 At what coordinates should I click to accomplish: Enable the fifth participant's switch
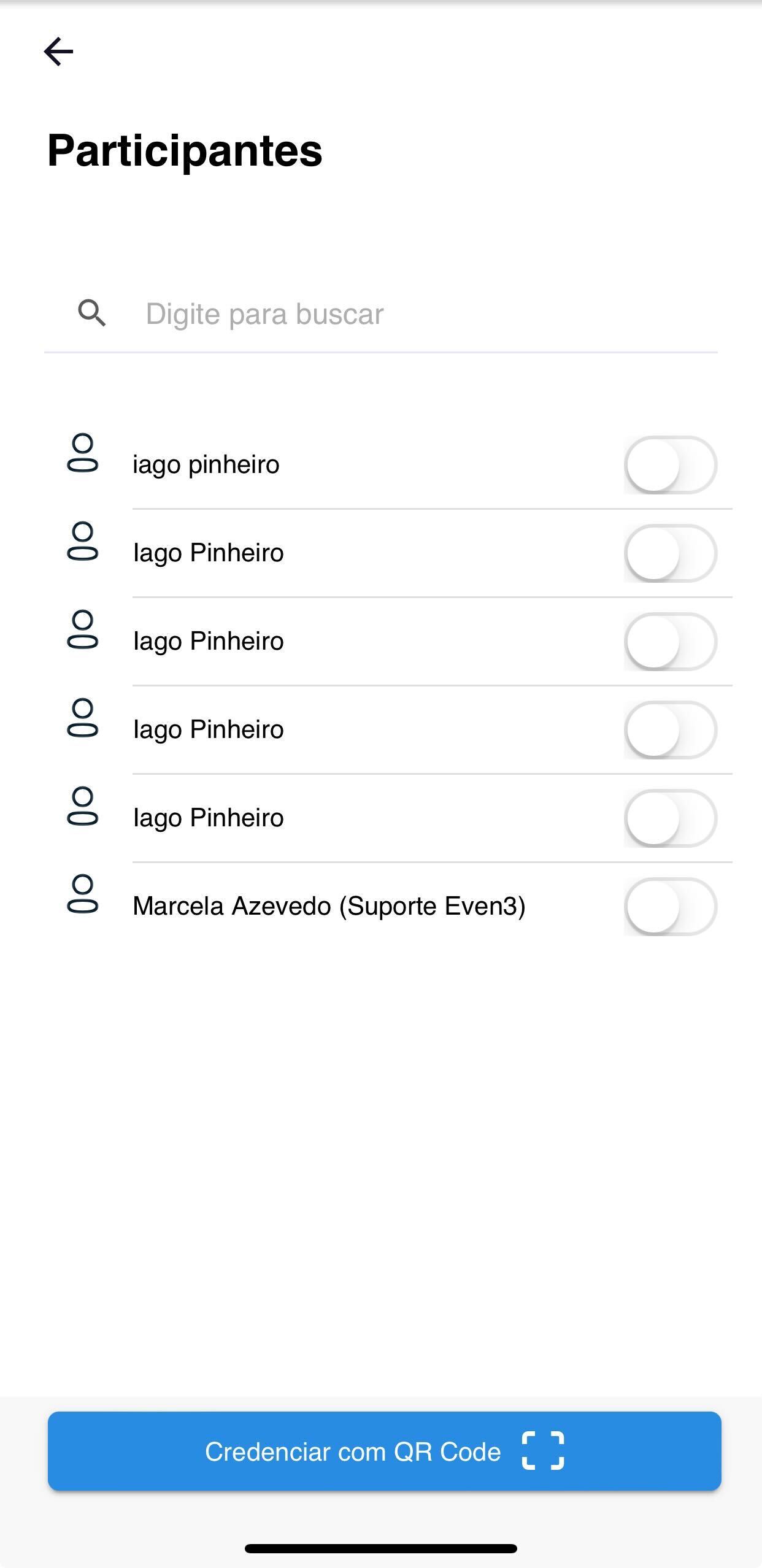pos(671,818)
